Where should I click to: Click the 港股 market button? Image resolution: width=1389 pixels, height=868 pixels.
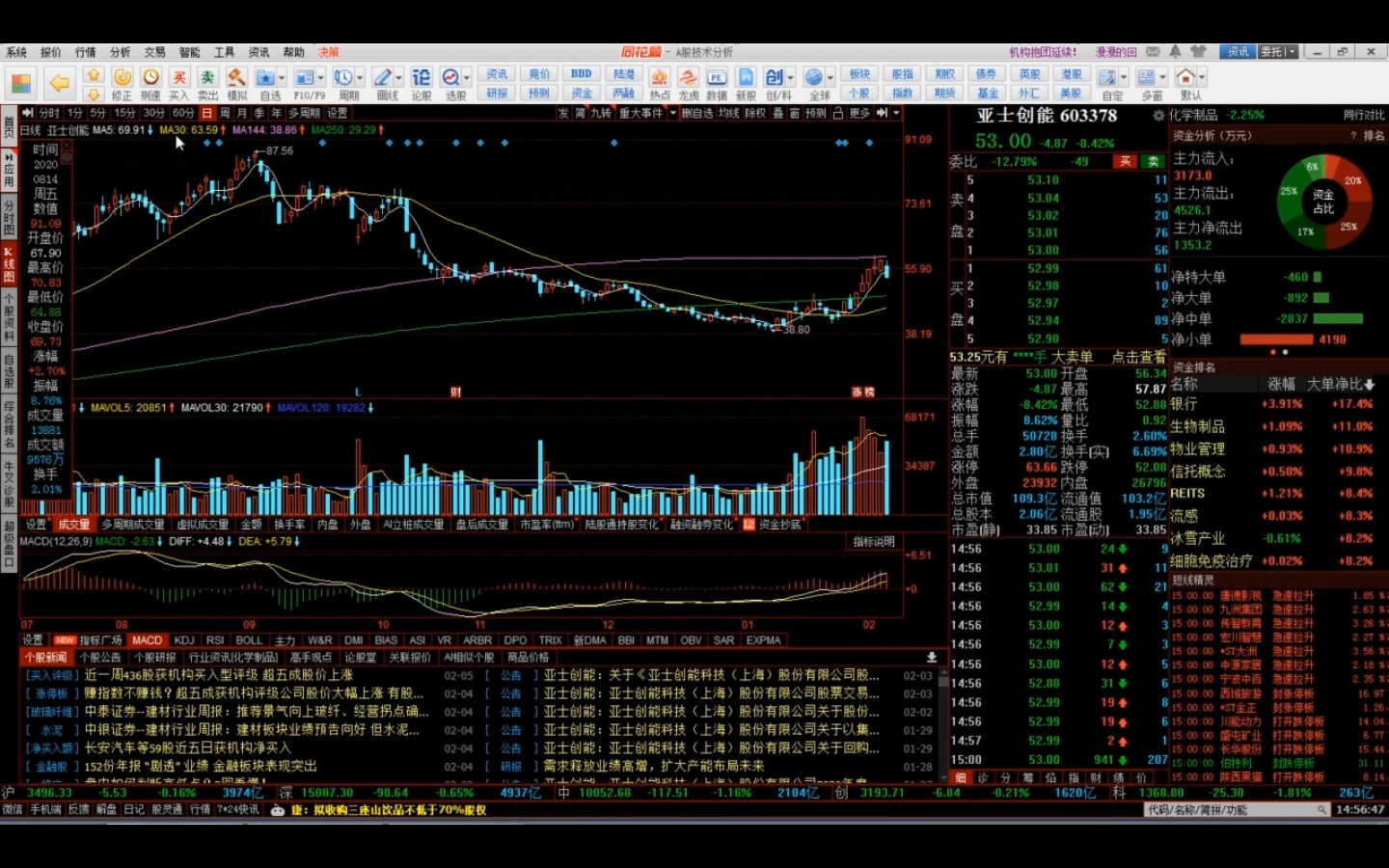tap(1072, 74)
